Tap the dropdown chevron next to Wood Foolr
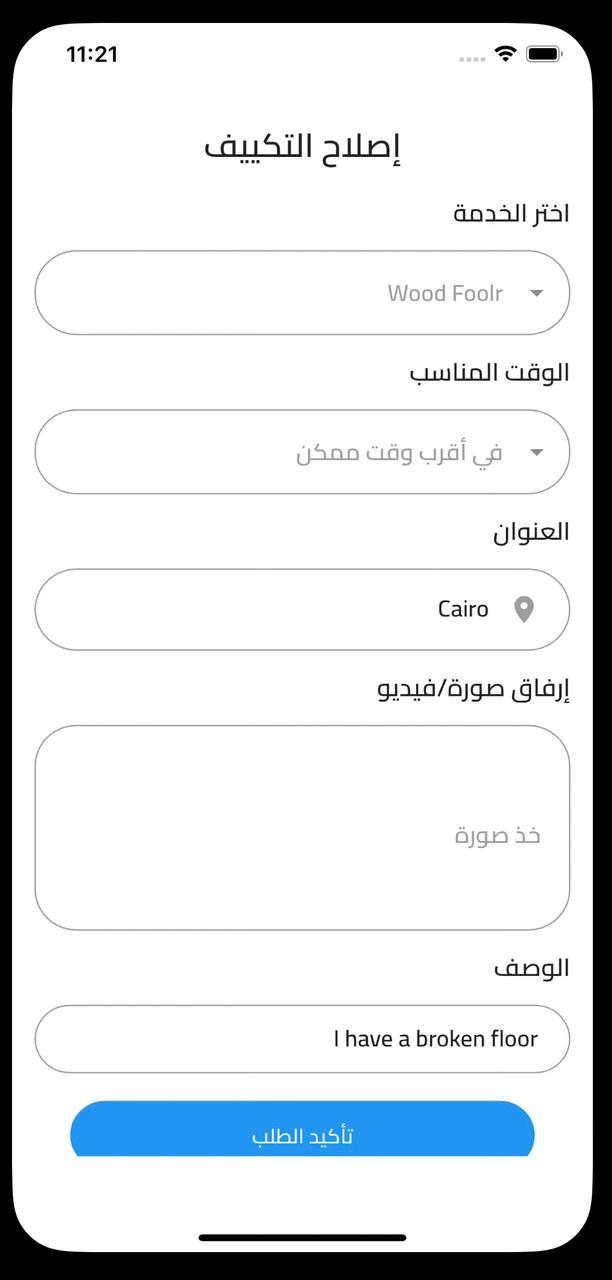Screen dimensions: 612x1280 (x=537, y=293)
